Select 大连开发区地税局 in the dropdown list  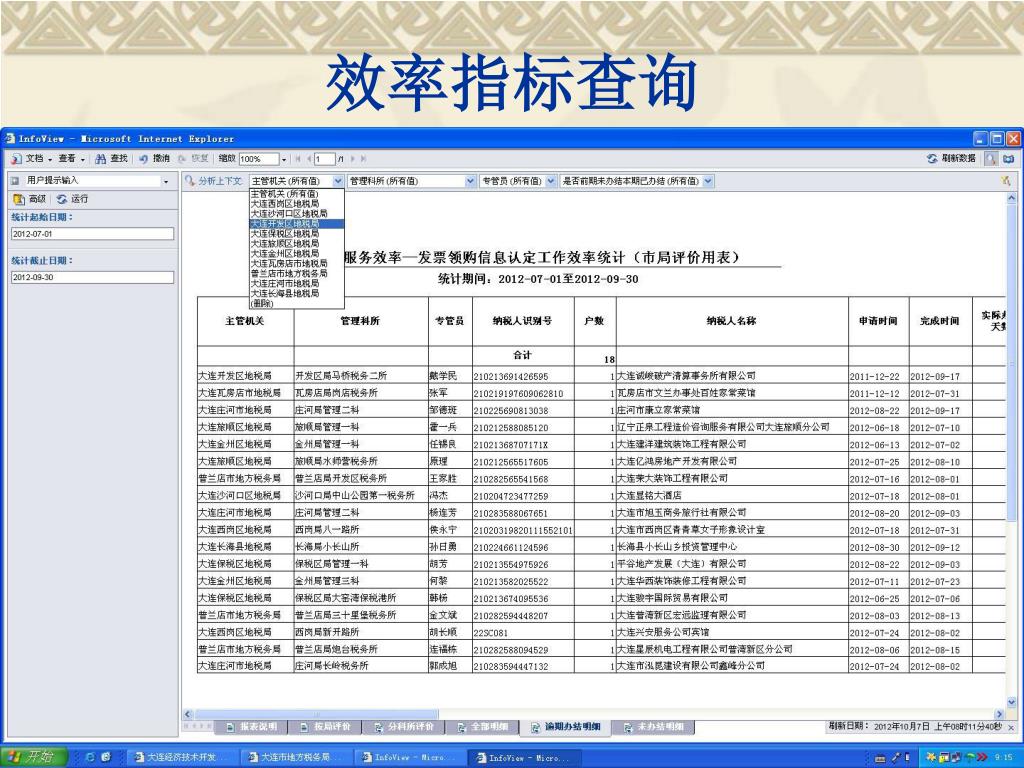click(296, 223)
